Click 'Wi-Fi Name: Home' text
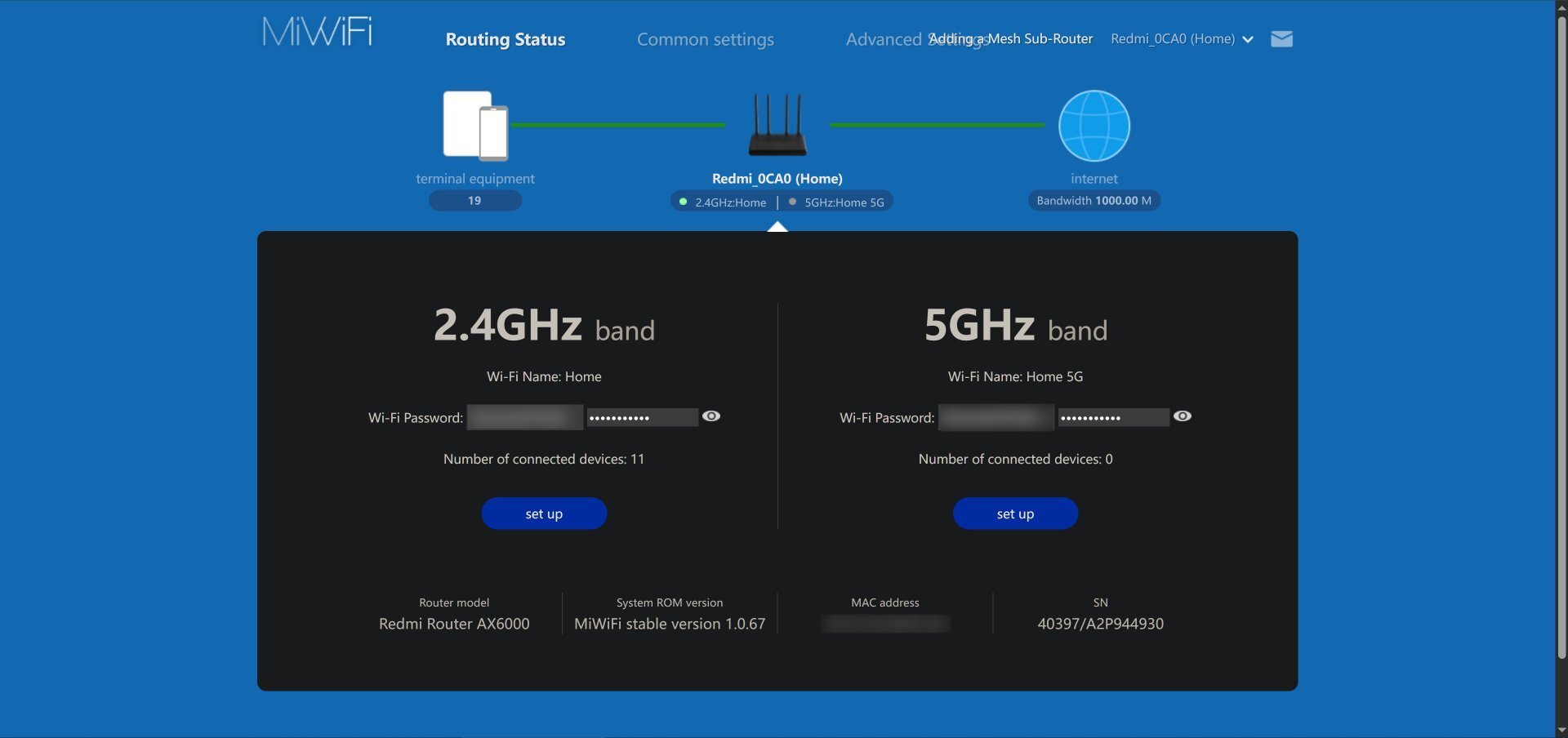 click(544, 376)
